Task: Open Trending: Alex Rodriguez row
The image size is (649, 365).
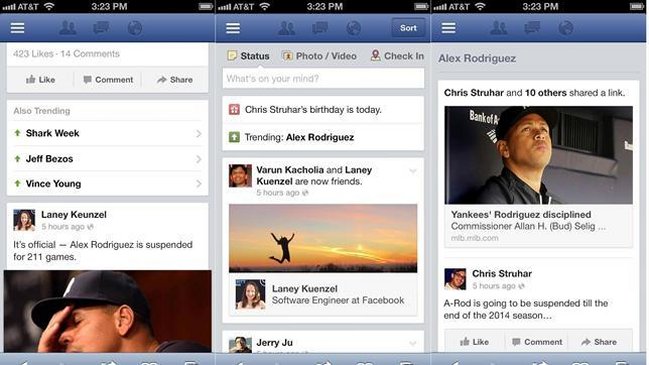Action: point(323,137)
